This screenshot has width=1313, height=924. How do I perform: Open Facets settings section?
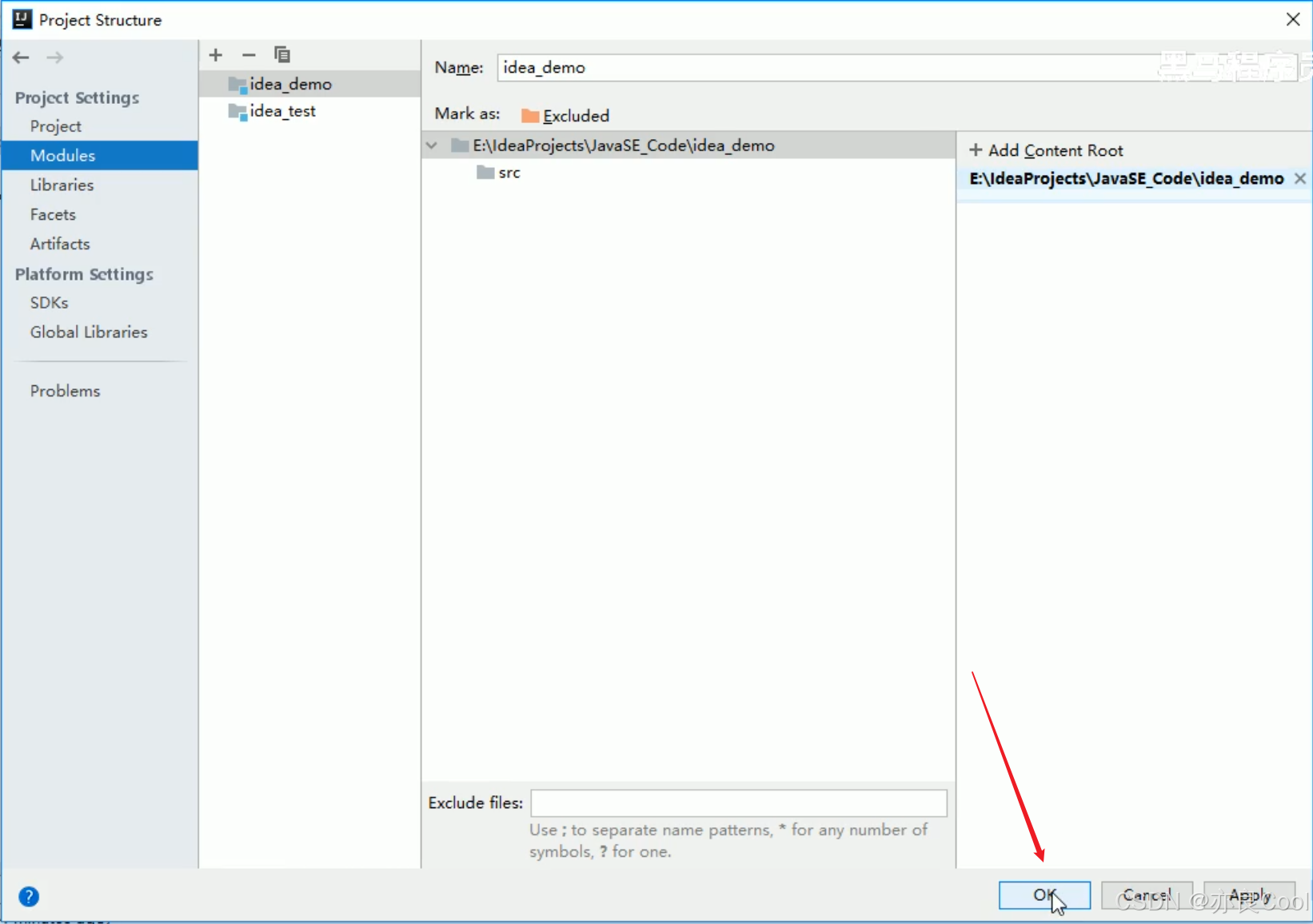pos(53,214)
